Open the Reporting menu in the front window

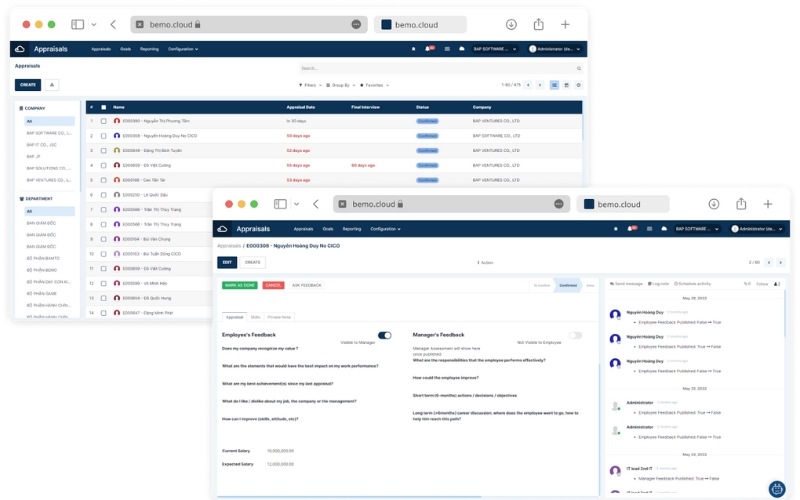[x=352, y=229]
